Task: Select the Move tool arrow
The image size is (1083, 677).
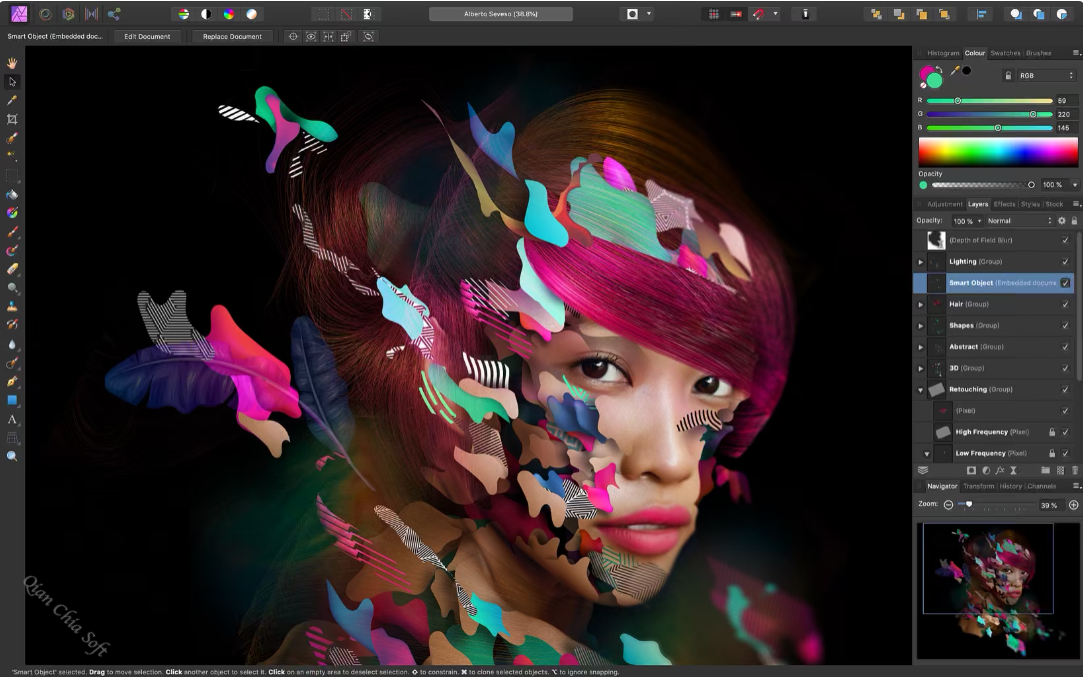Action: 12,82
